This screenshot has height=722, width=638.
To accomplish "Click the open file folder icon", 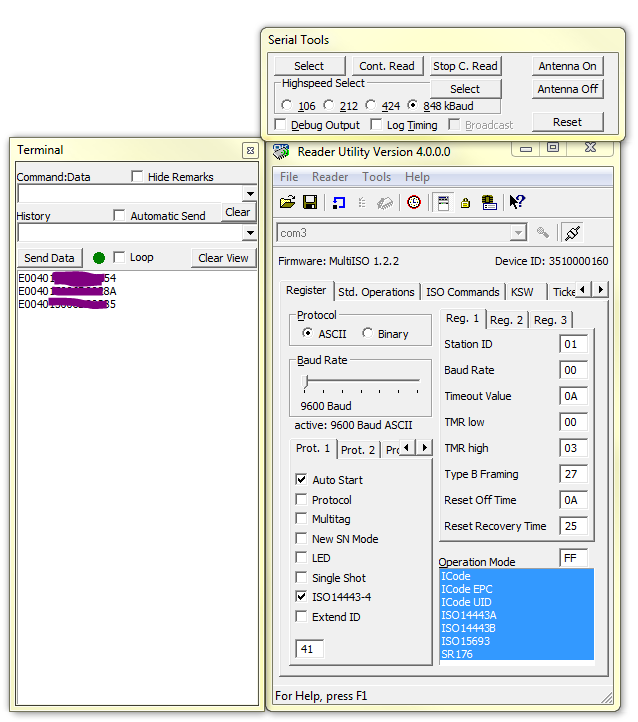I will pos(287,202).
